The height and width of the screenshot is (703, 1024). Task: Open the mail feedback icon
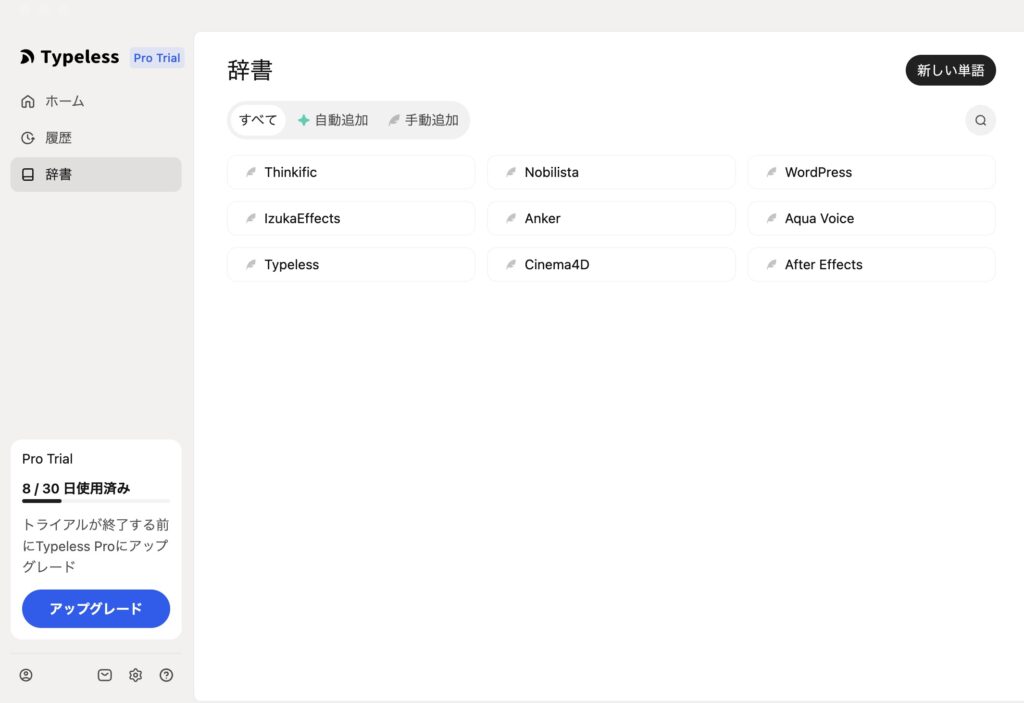105,675
